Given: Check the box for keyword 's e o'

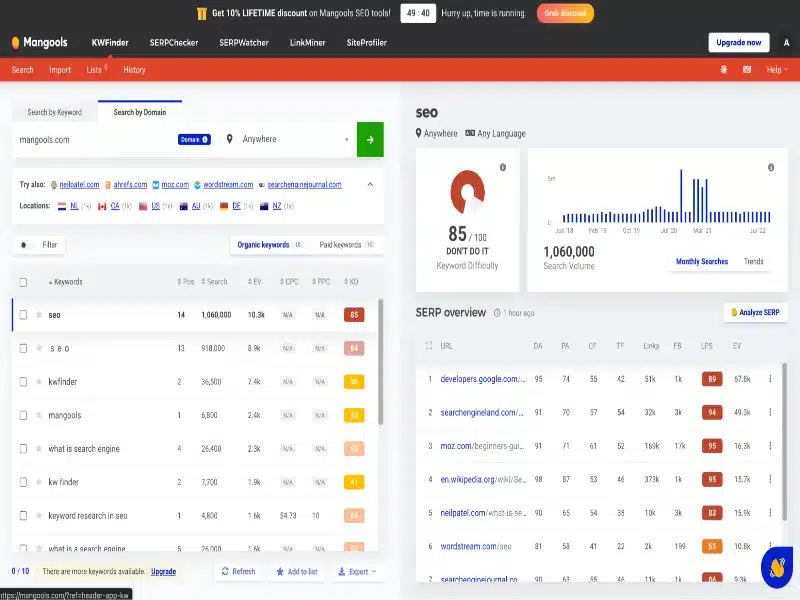Looking at the screenshot, I should (x=23, y=348).
